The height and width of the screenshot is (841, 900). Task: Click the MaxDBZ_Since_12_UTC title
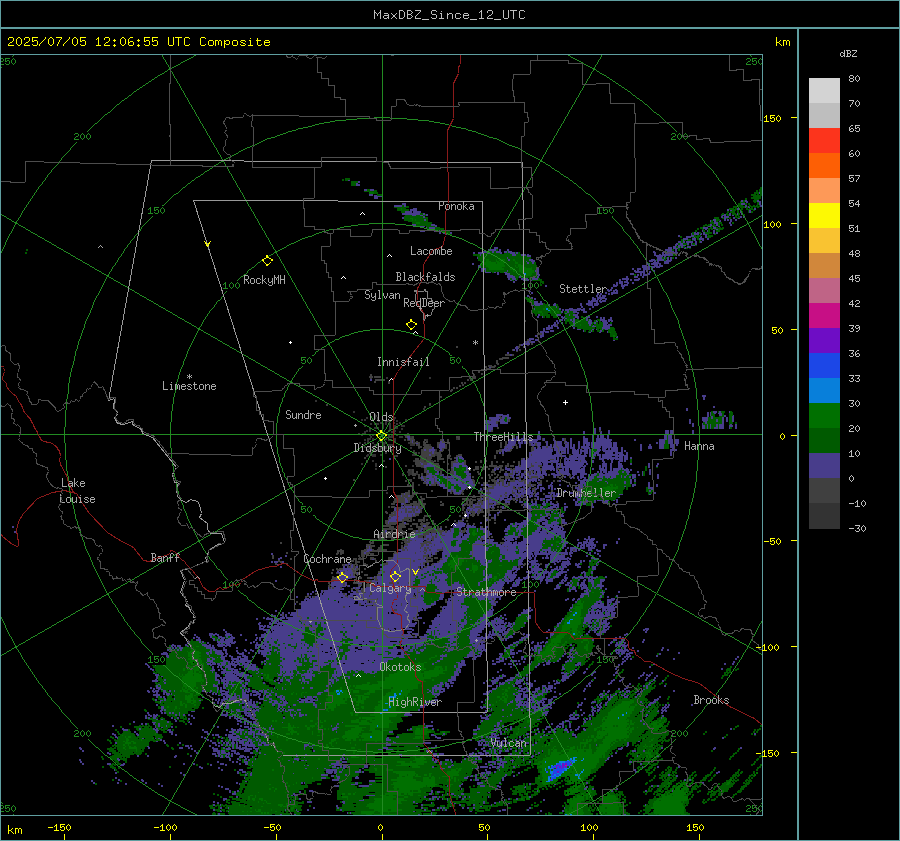point(449,15)
